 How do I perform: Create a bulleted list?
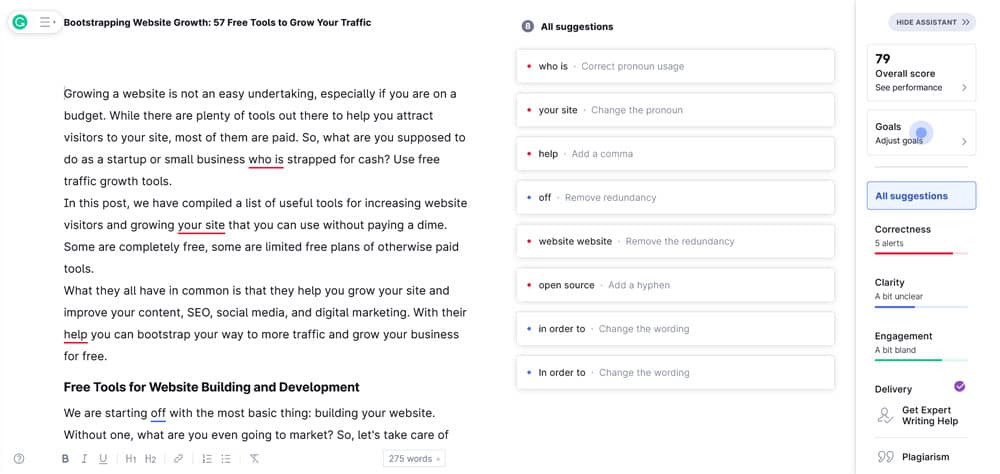pos(226,459)
